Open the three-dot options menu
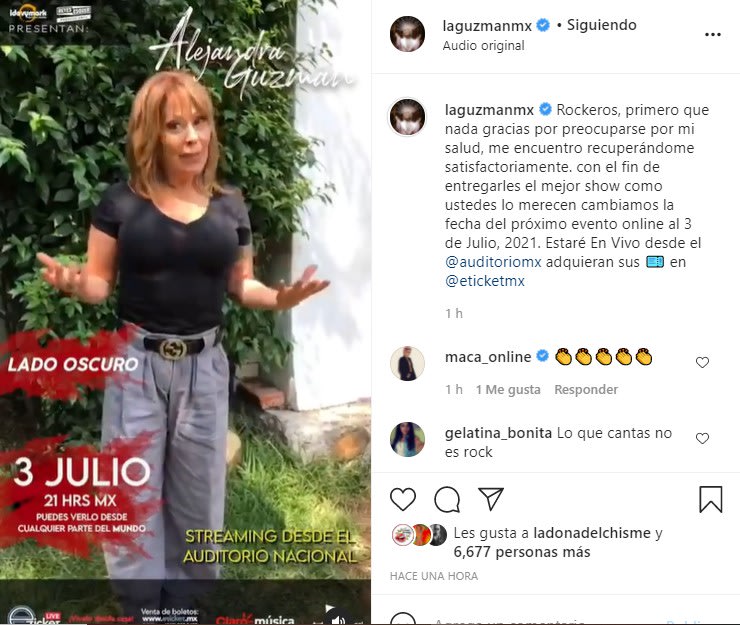The image size is (740, 625). [x=713, y=34]
